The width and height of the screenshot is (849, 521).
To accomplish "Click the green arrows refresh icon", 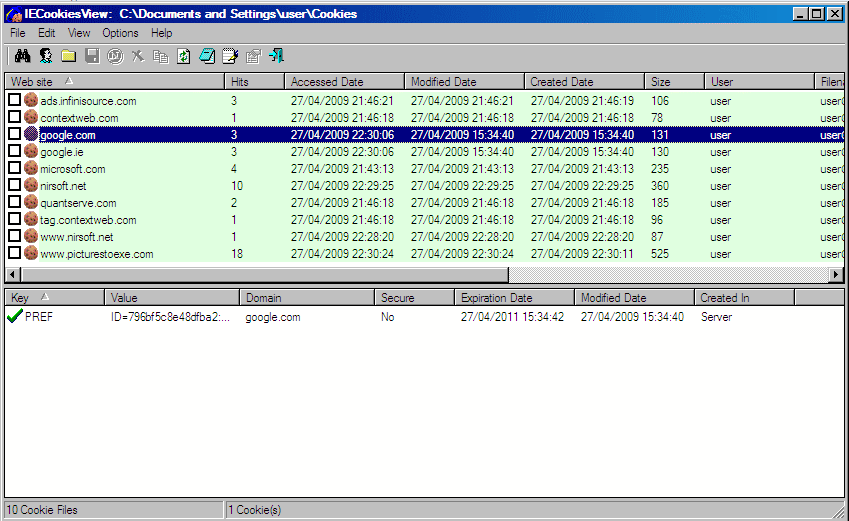I will (184, 56).
